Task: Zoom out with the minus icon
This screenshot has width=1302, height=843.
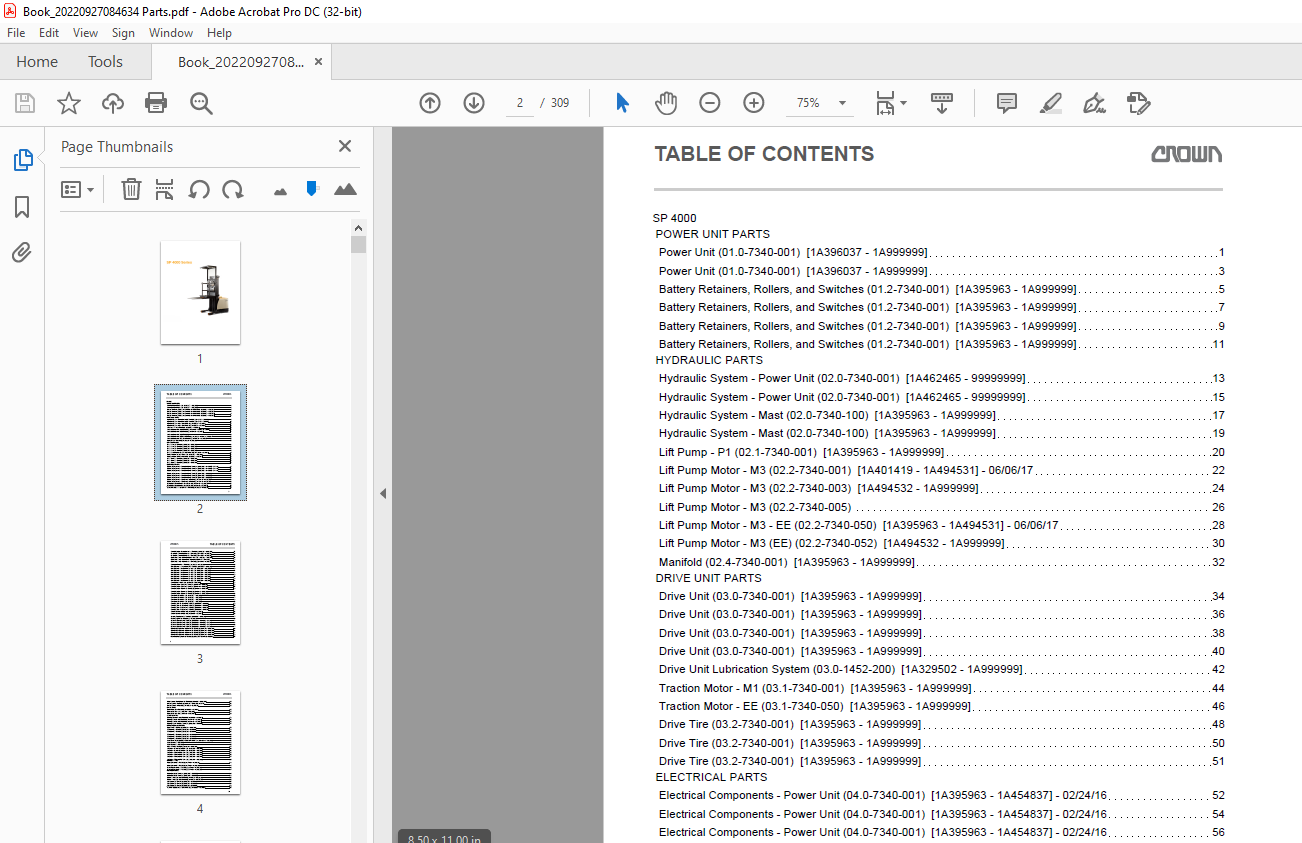Action: click(x=710, y=103)
